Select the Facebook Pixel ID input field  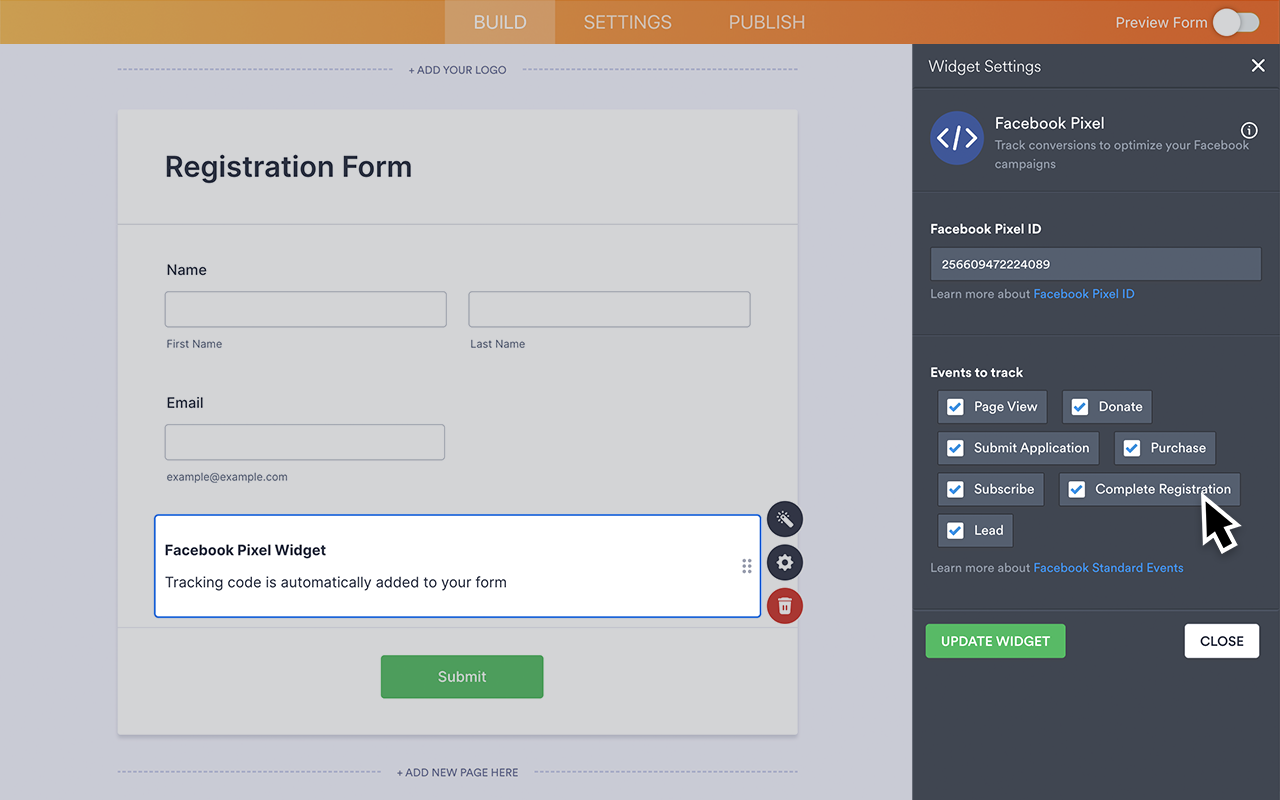pos(1095,264)
